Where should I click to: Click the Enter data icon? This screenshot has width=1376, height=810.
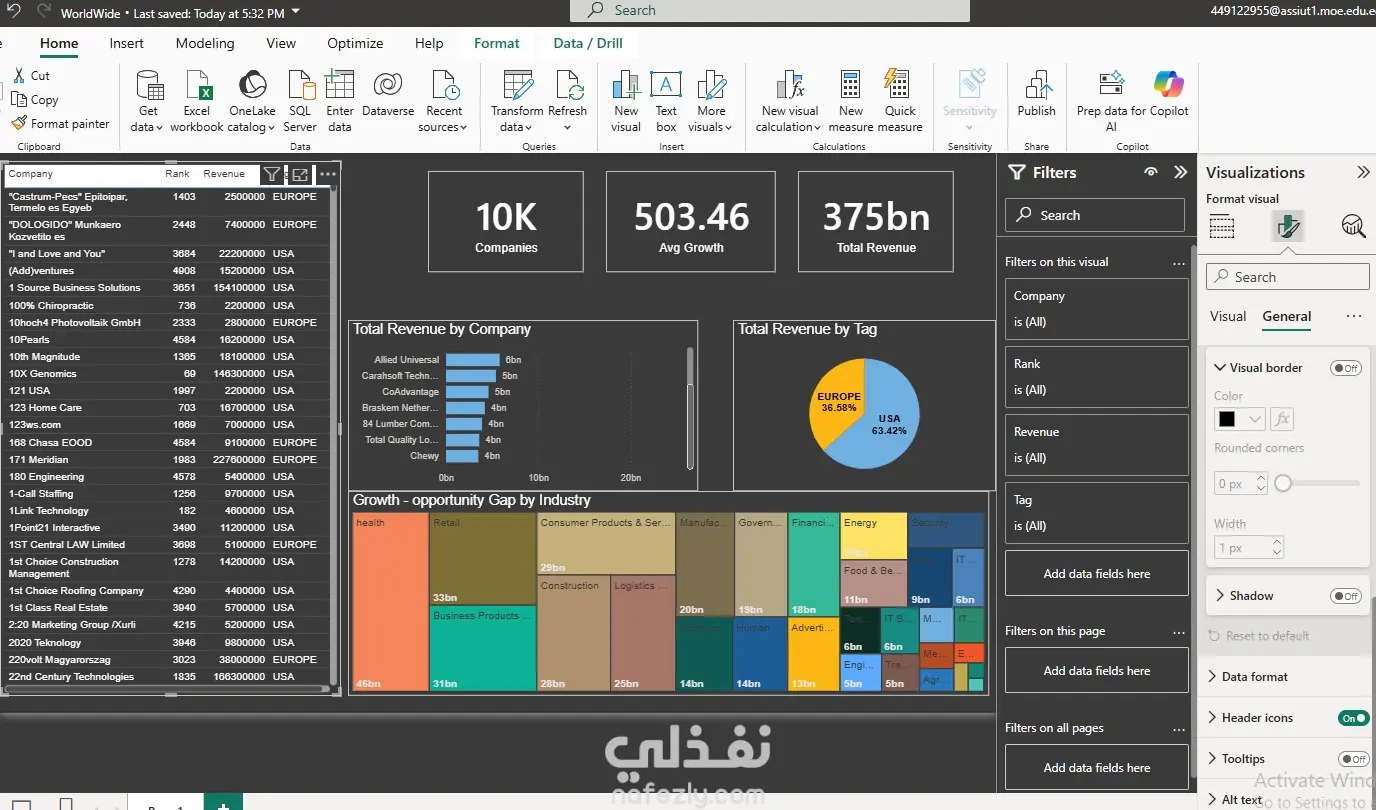click(x=340, y=101)
